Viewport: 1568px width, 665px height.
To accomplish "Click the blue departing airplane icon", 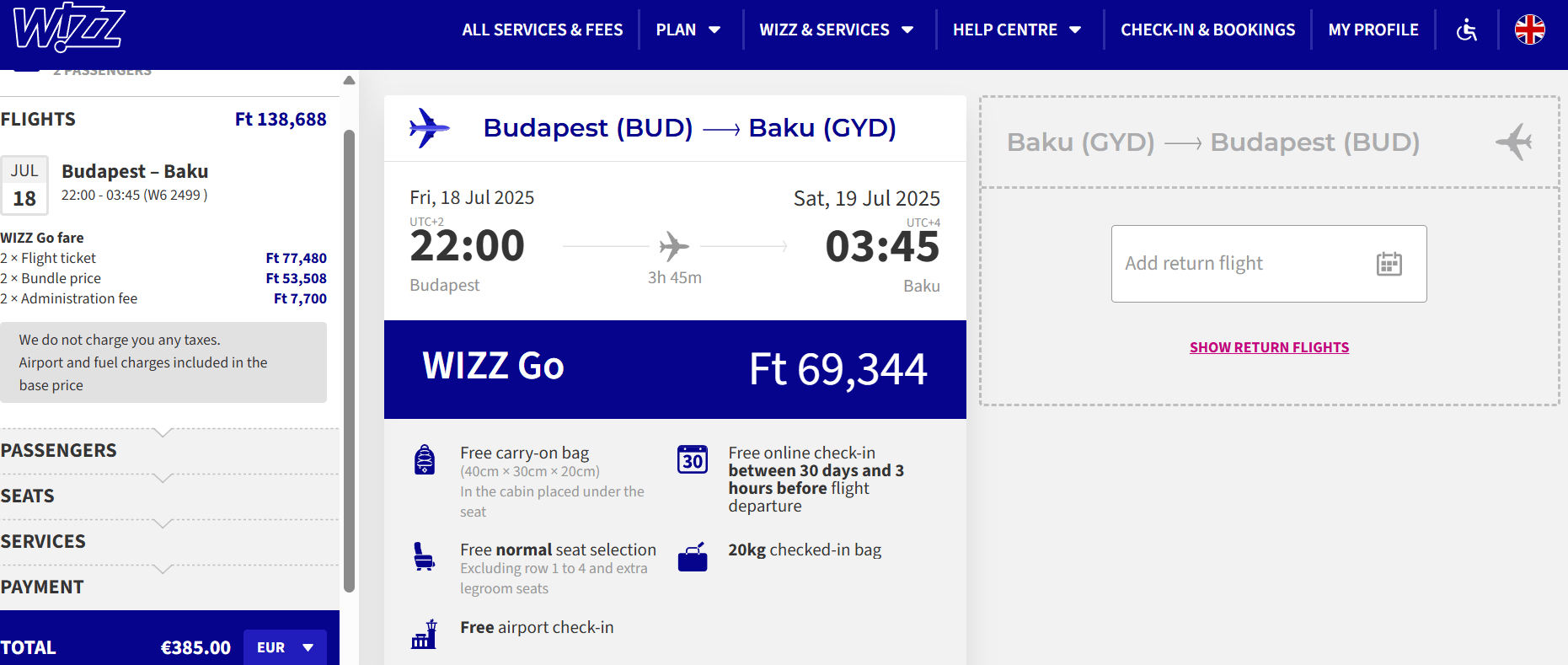I will click(x=429, y=128).
